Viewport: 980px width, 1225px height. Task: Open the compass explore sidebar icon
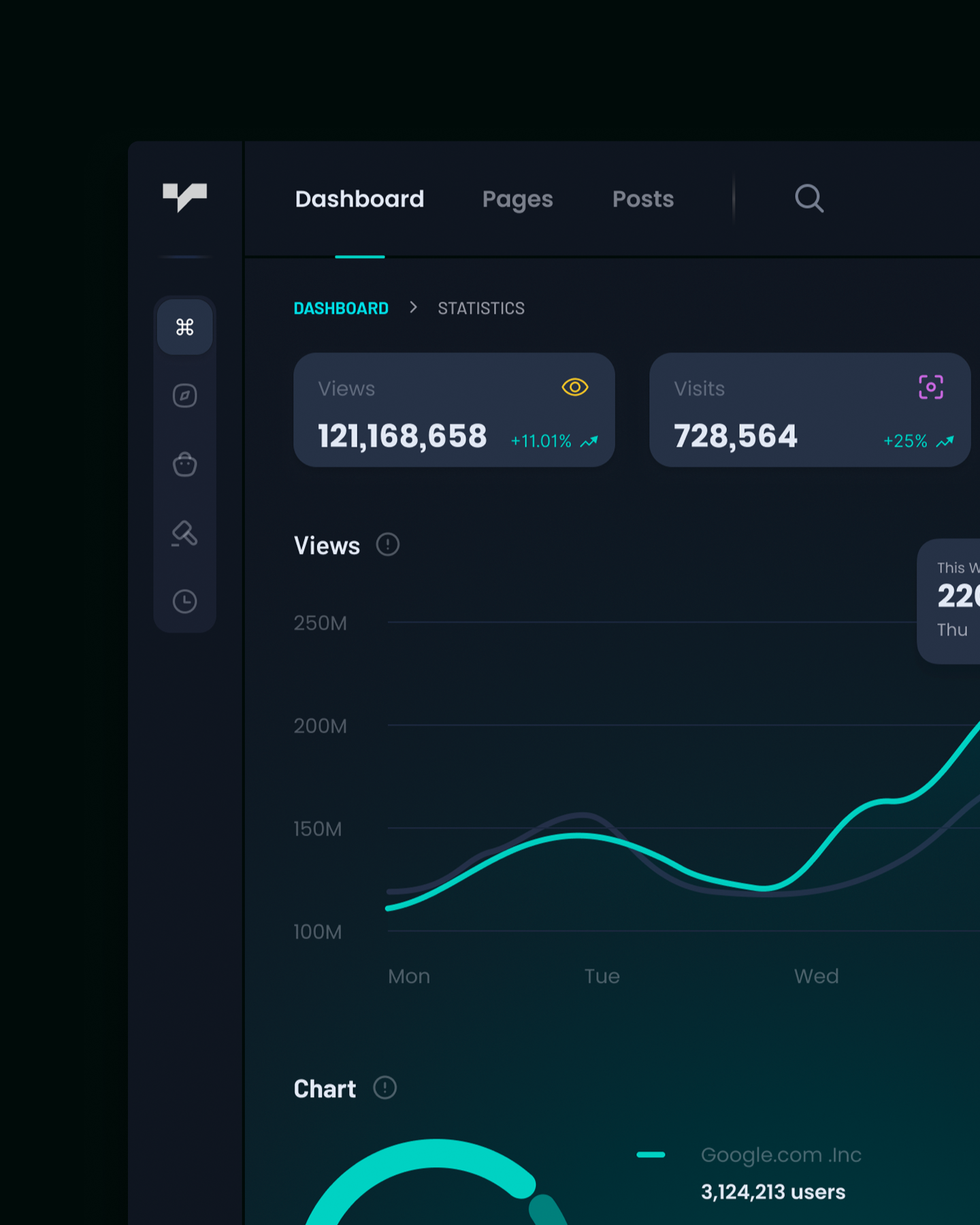click(184, 395)
